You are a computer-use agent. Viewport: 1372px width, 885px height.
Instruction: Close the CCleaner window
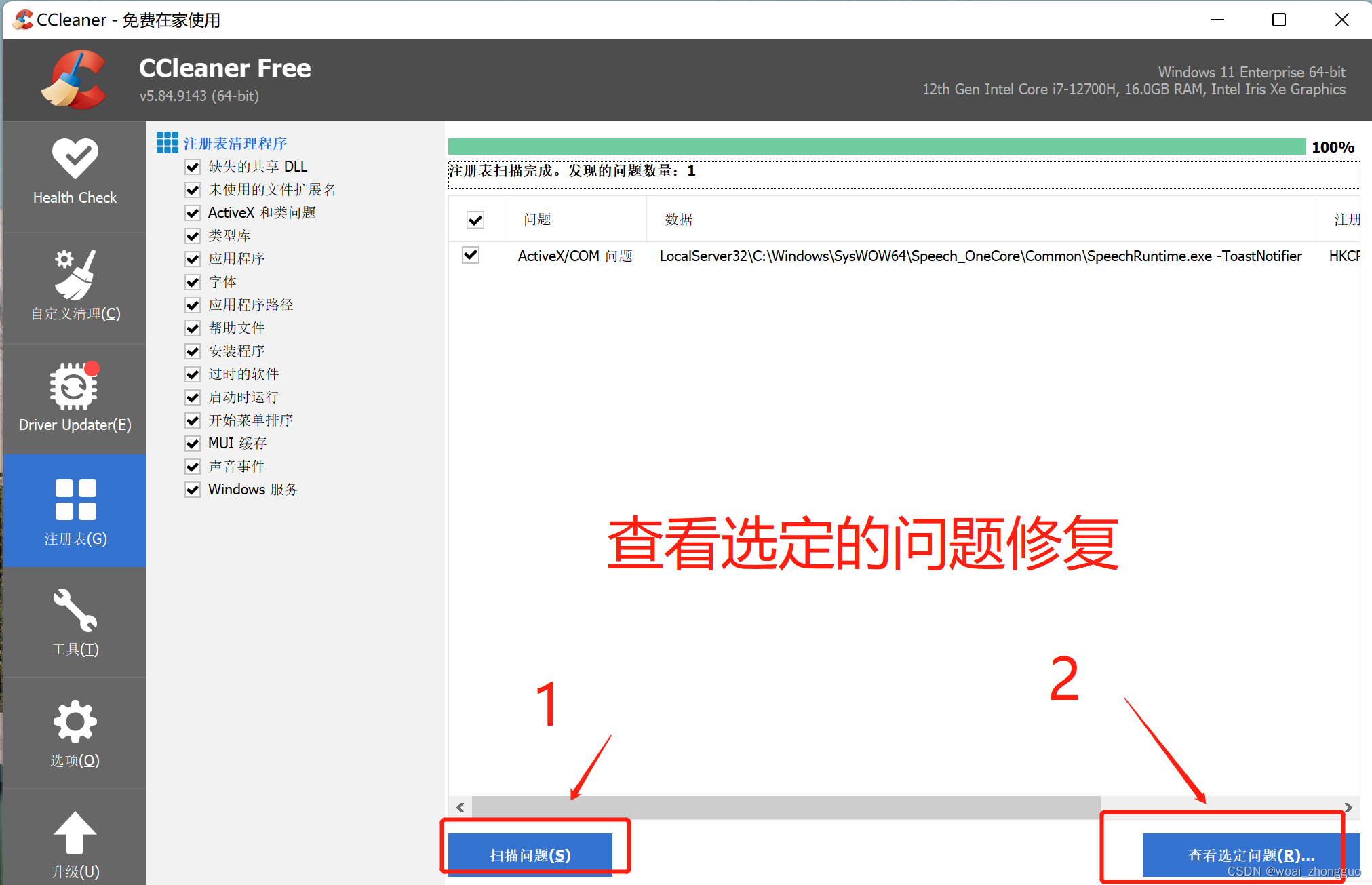1341,20
